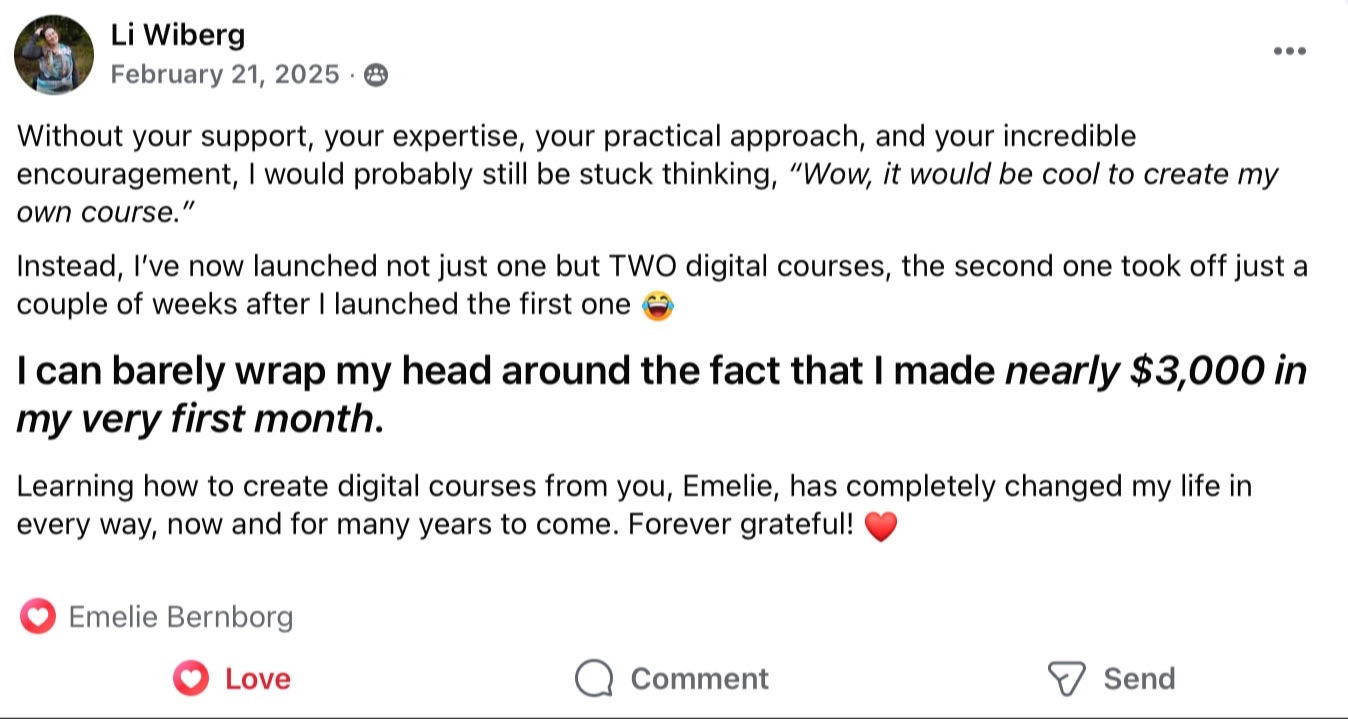Toggle the Love reaction heart icon
Viewport: 1348px width, 719px height.
pos(190,679)
